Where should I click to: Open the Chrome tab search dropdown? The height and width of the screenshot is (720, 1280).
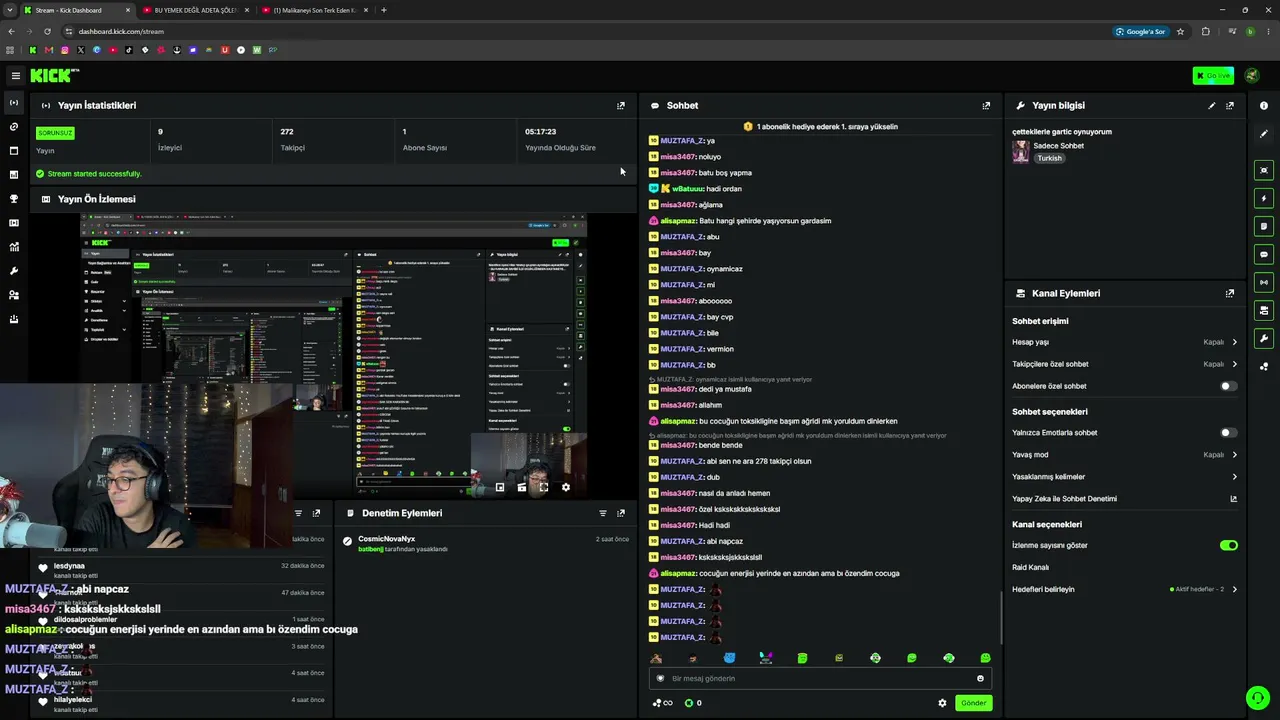[12, 10]
